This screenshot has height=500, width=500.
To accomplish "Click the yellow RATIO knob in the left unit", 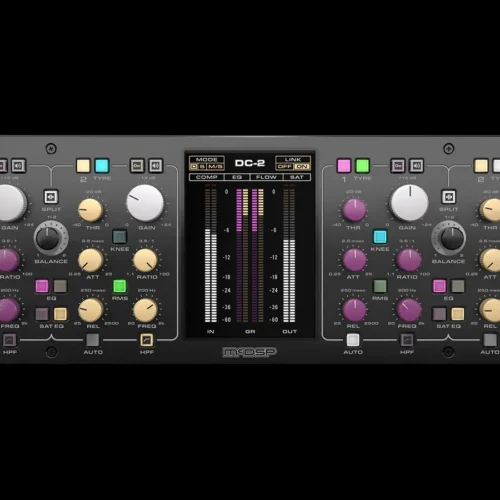I will (145, 260).
